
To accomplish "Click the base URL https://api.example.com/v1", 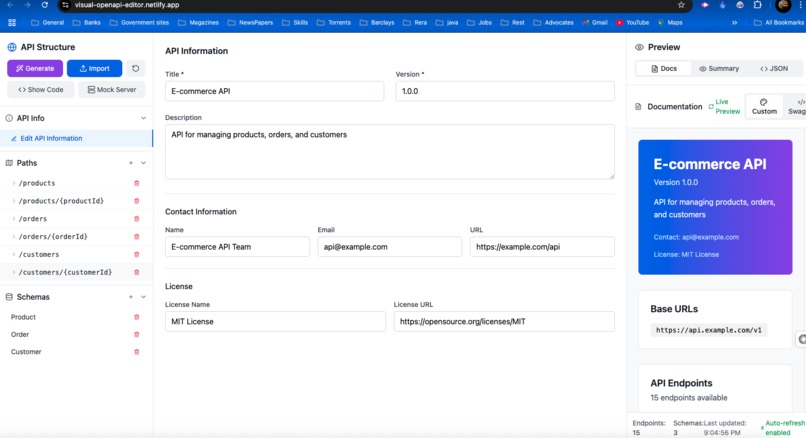I will (x=708, y=330).
